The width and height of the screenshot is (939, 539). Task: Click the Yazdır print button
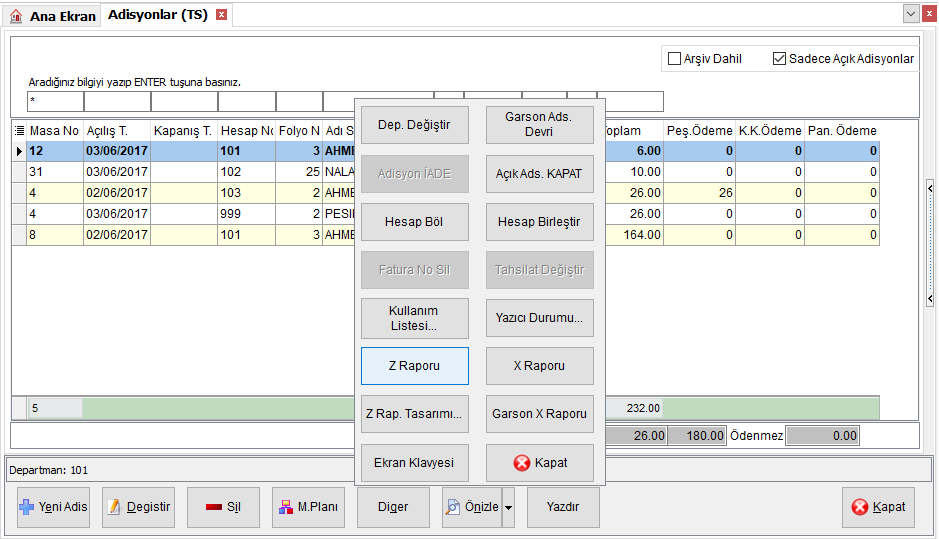coord(564,507)
